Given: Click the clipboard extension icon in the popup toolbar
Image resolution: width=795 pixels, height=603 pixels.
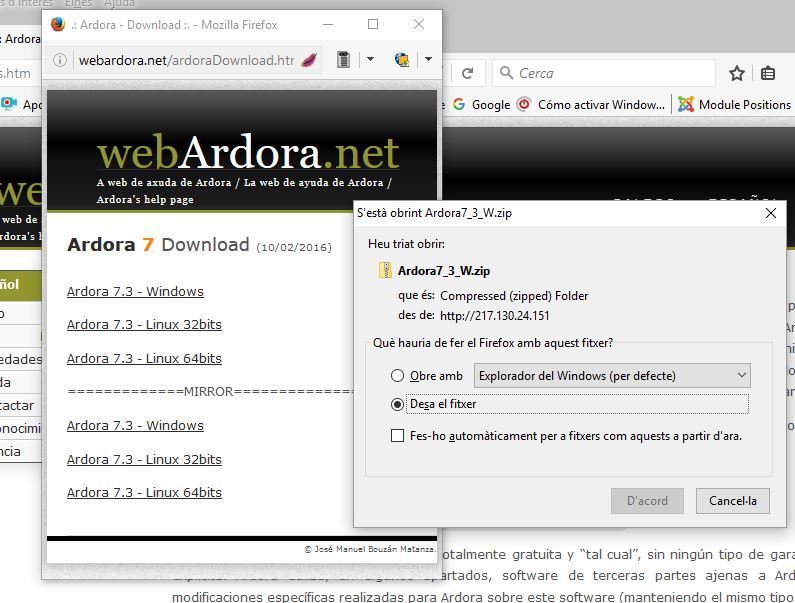Looking at the screenshot, I should point(343,60).
